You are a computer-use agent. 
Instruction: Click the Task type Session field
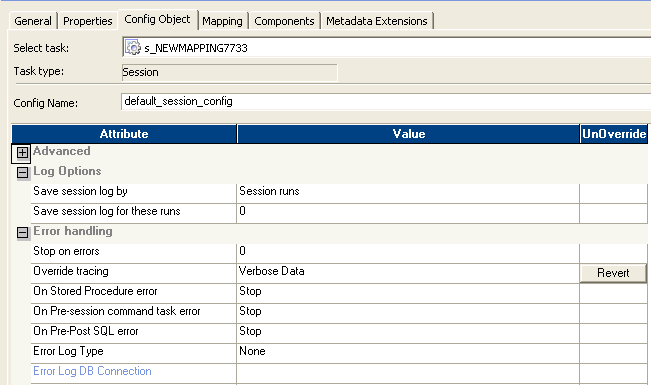coord(230,72)
